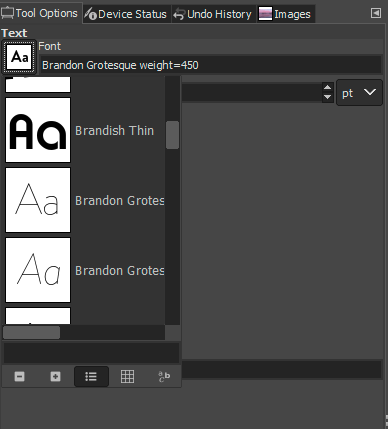The width and height of the screenshot is (388, 429).
Task: Select the upright Brandon Grotesque font preview
Action: tap(38, 200)
